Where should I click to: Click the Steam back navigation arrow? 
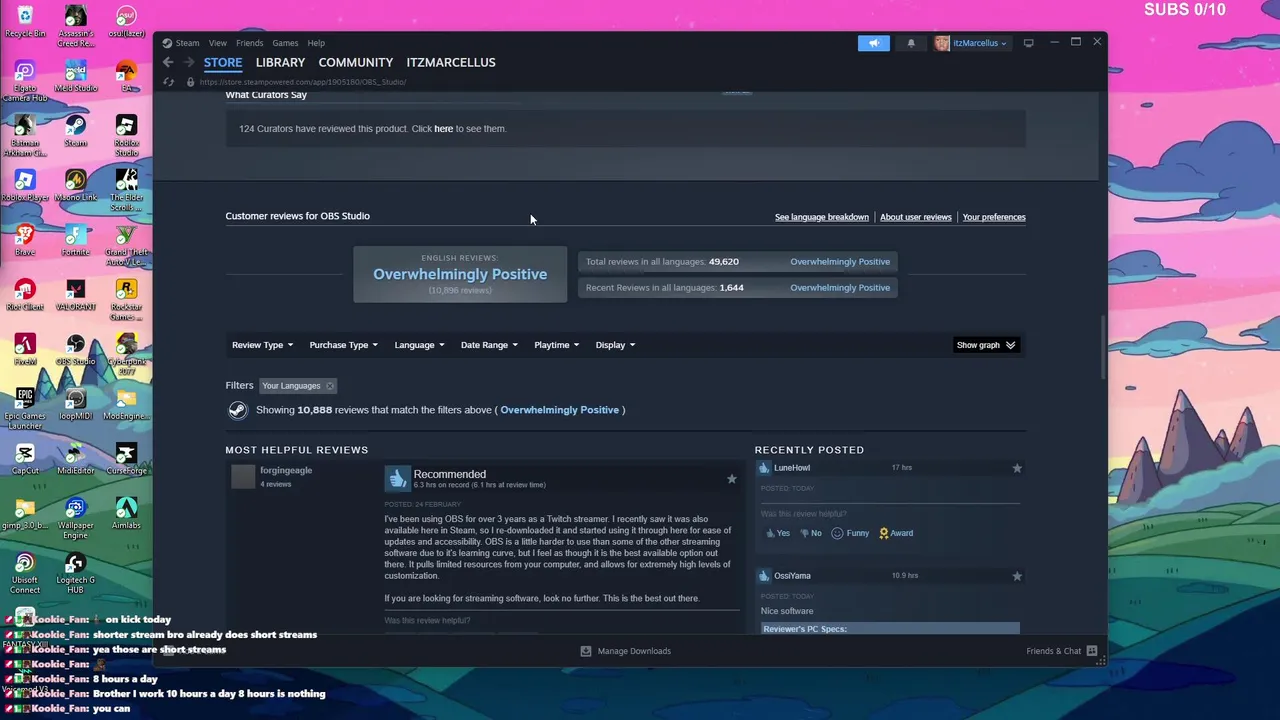(168, 62)
